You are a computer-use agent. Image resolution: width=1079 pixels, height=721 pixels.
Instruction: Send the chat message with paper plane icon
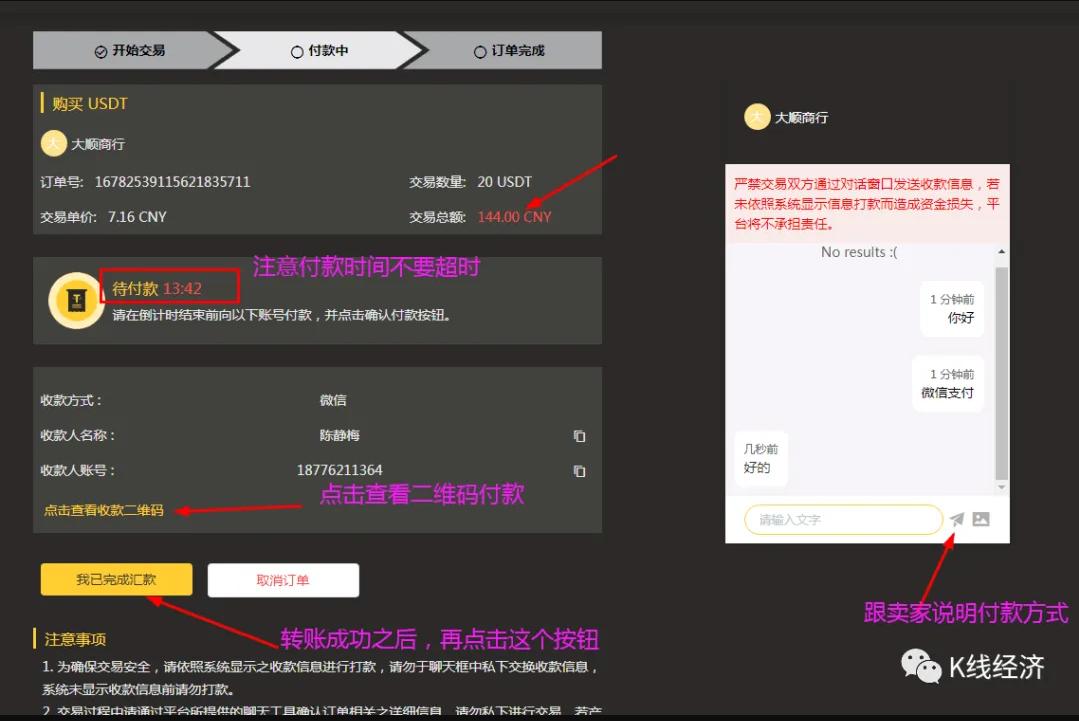click(957, 519)
